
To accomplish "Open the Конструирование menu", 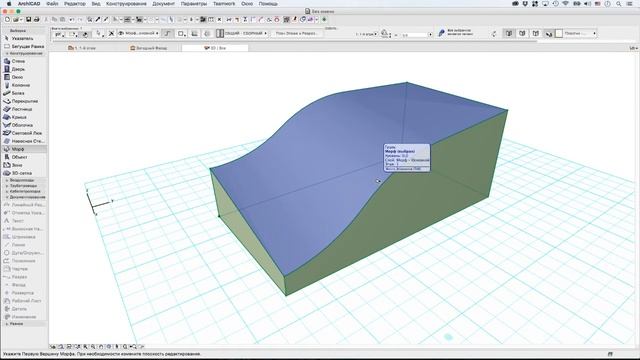I will click(126, 4).
